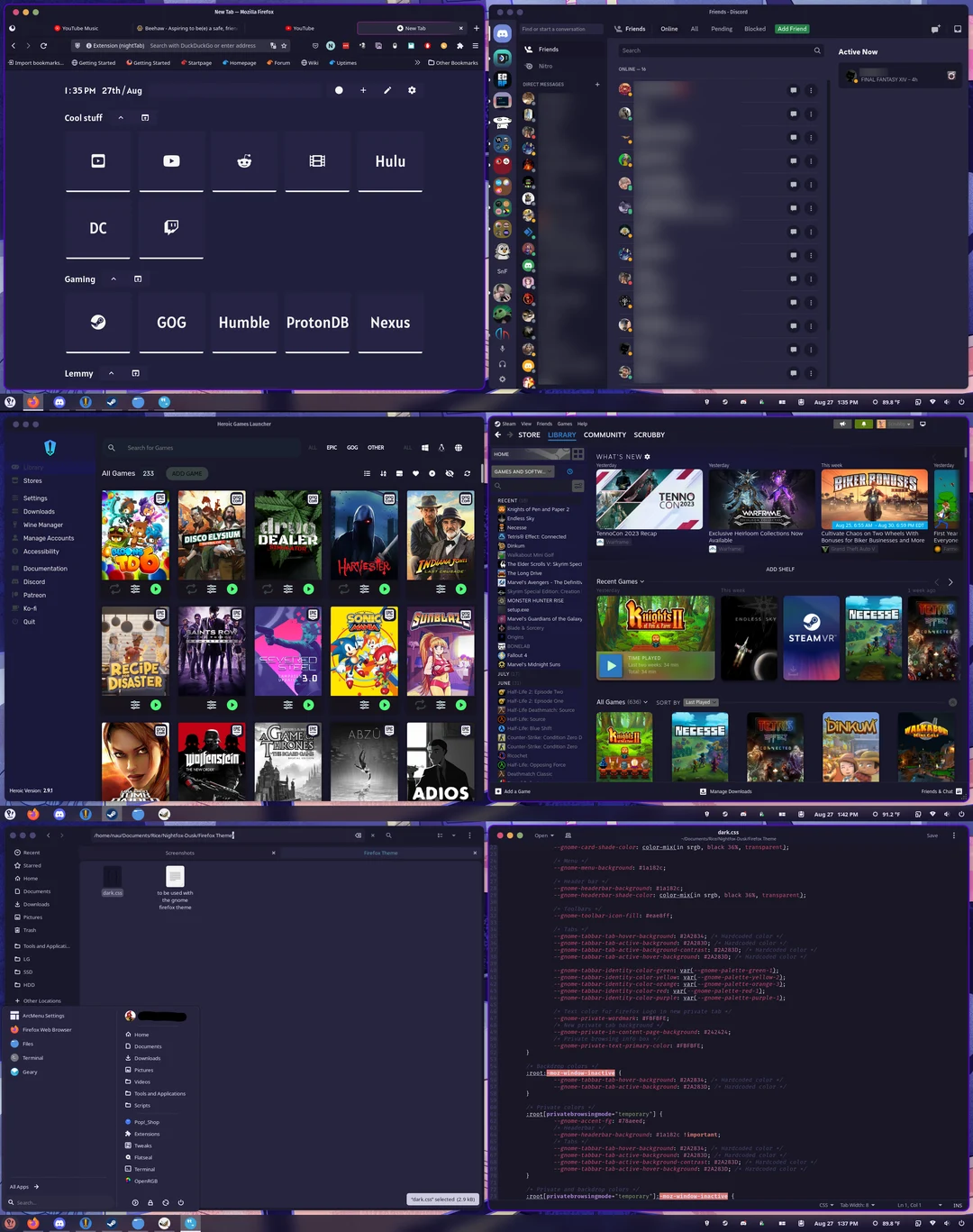Open the Sort By Last Played dropdown in Steam
The height and width of the screenshot is (1232, 973).
pyautogui.click(x=700, y=702)
